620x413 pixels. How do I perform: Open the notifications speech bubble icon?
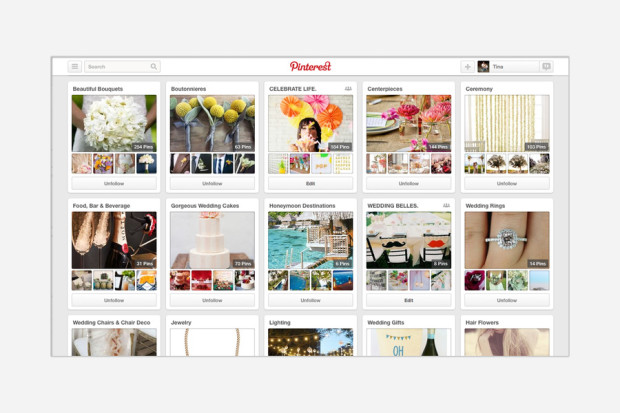coord(546,67)
